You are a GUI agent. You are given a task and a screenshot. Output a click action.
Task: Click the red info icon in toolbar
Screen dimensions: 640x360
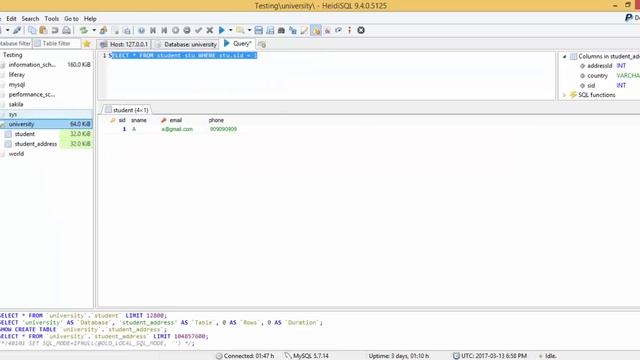click(x=349, y=30)
